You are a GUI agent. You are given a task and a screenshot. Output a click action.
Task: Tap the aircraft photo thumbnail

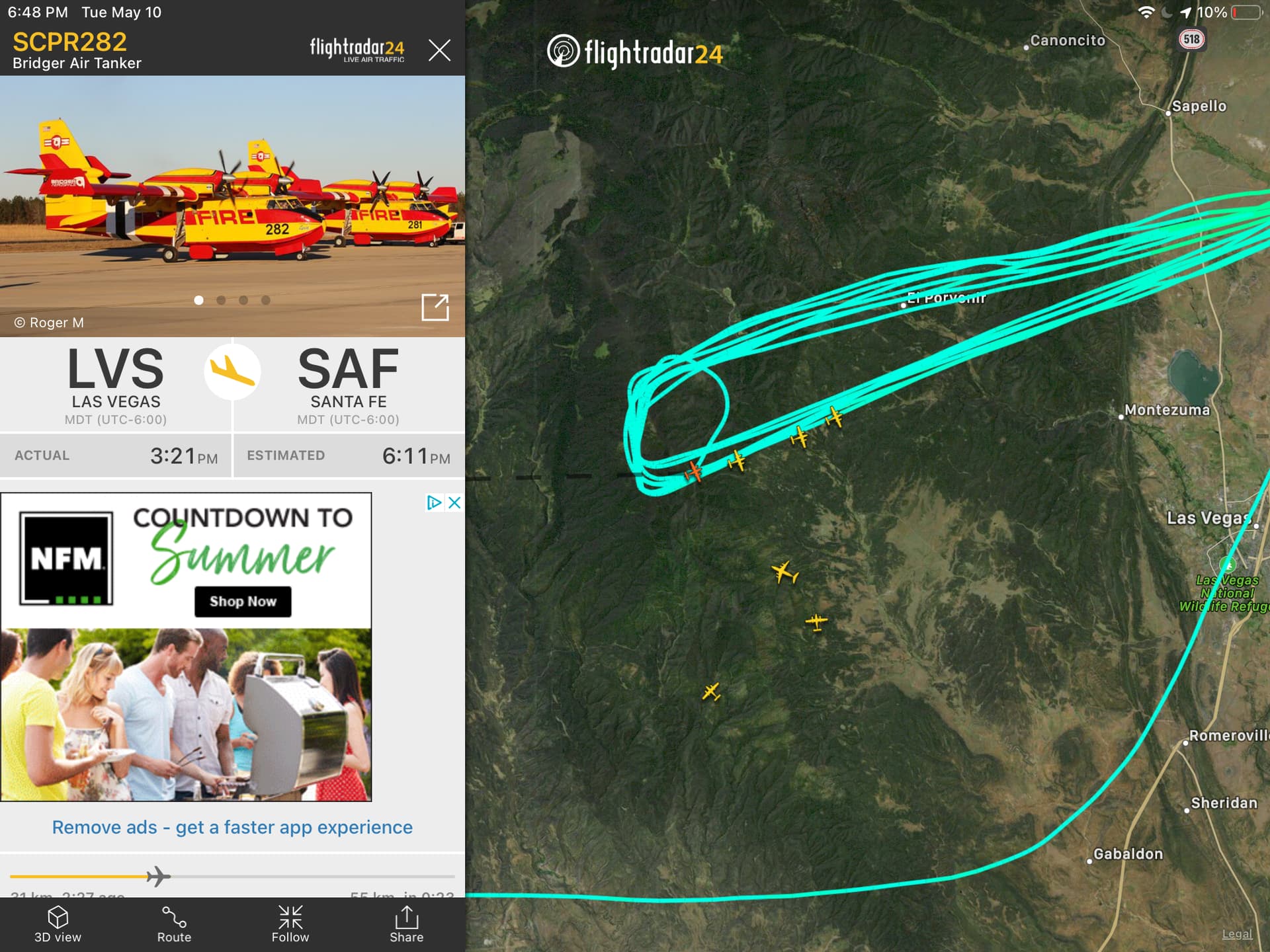pyautogui.click(x=232, y=206)
